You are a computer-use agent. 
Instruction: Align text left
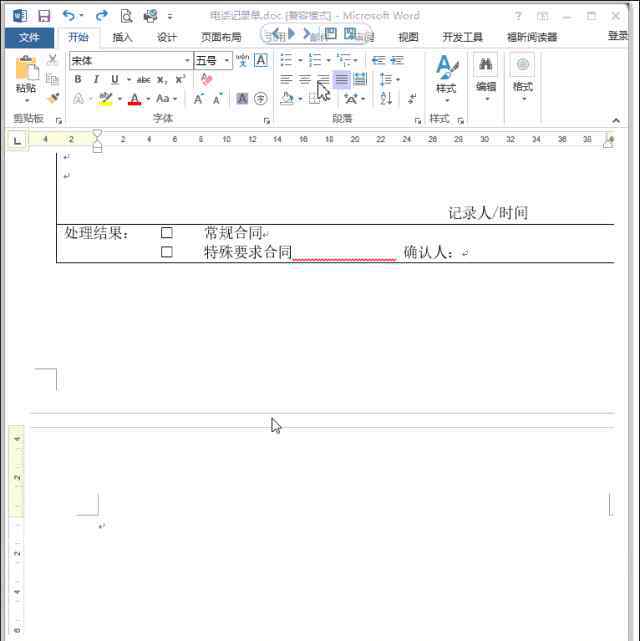coord(286,79)
